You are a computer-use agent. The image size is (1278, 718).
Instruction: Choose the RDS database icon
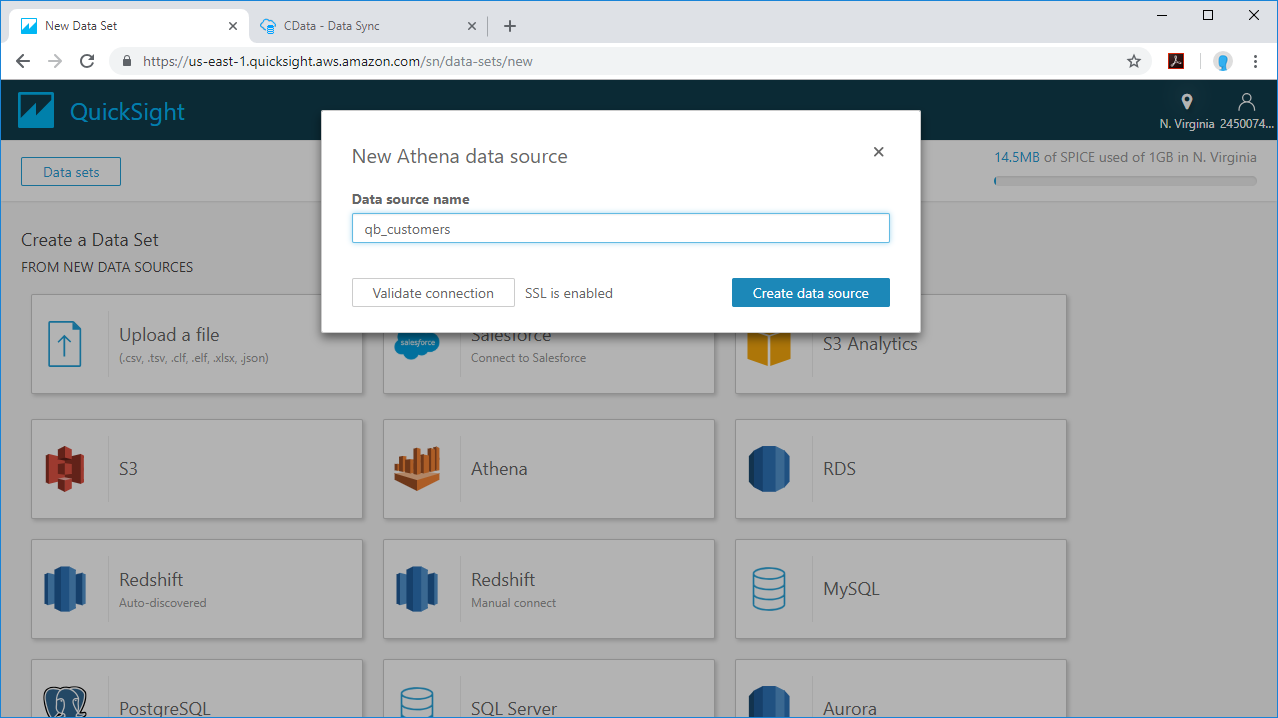(x=768, y=469)
